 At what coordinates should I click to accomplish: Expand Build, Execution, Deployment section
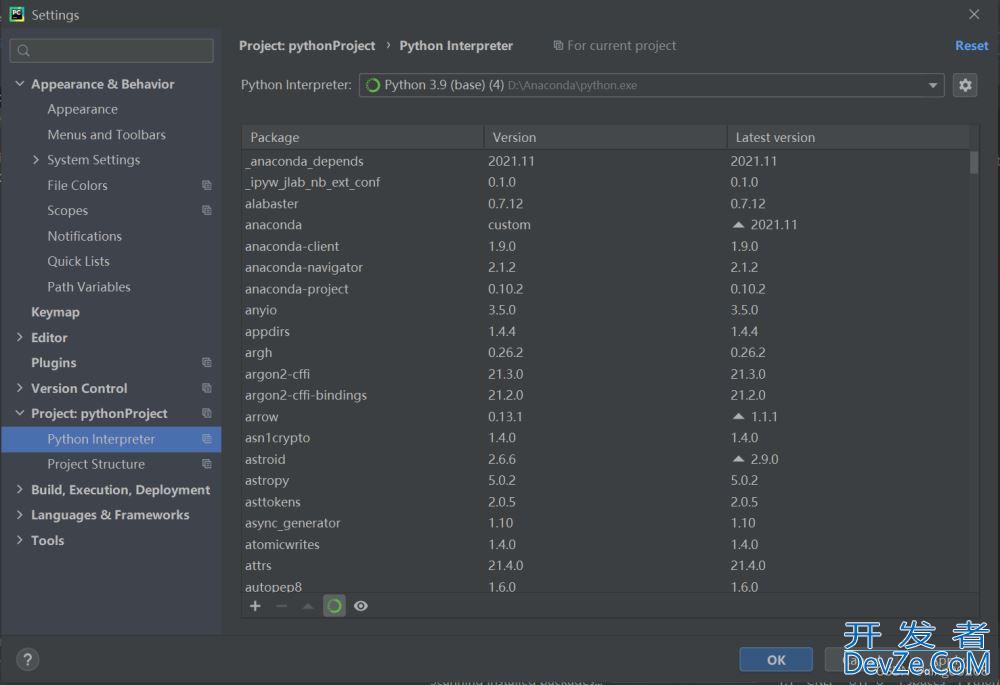(20, 489)
